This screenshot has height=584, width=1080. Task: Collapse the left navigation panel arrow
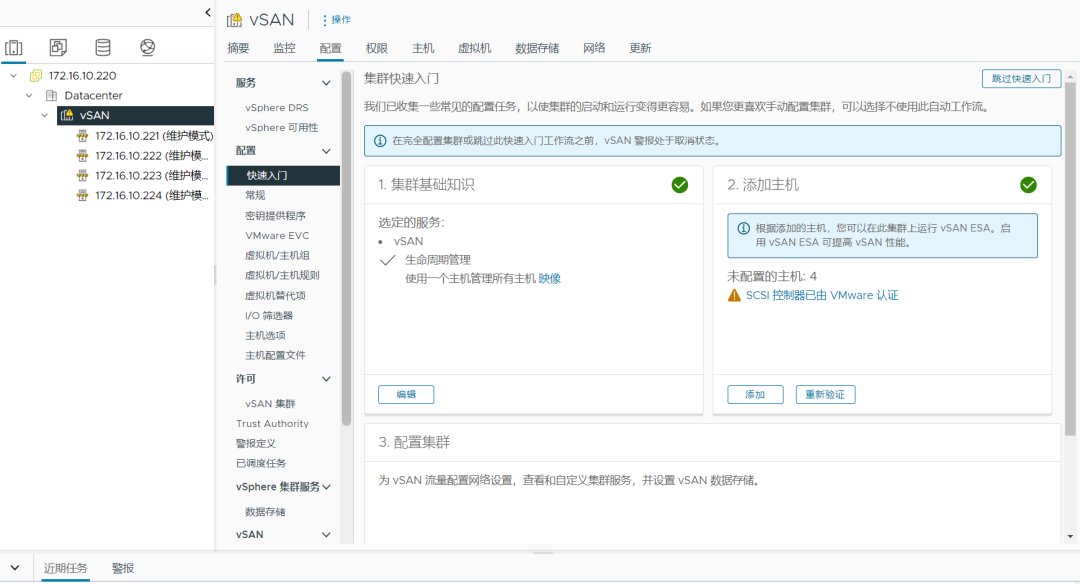point(208,12)
